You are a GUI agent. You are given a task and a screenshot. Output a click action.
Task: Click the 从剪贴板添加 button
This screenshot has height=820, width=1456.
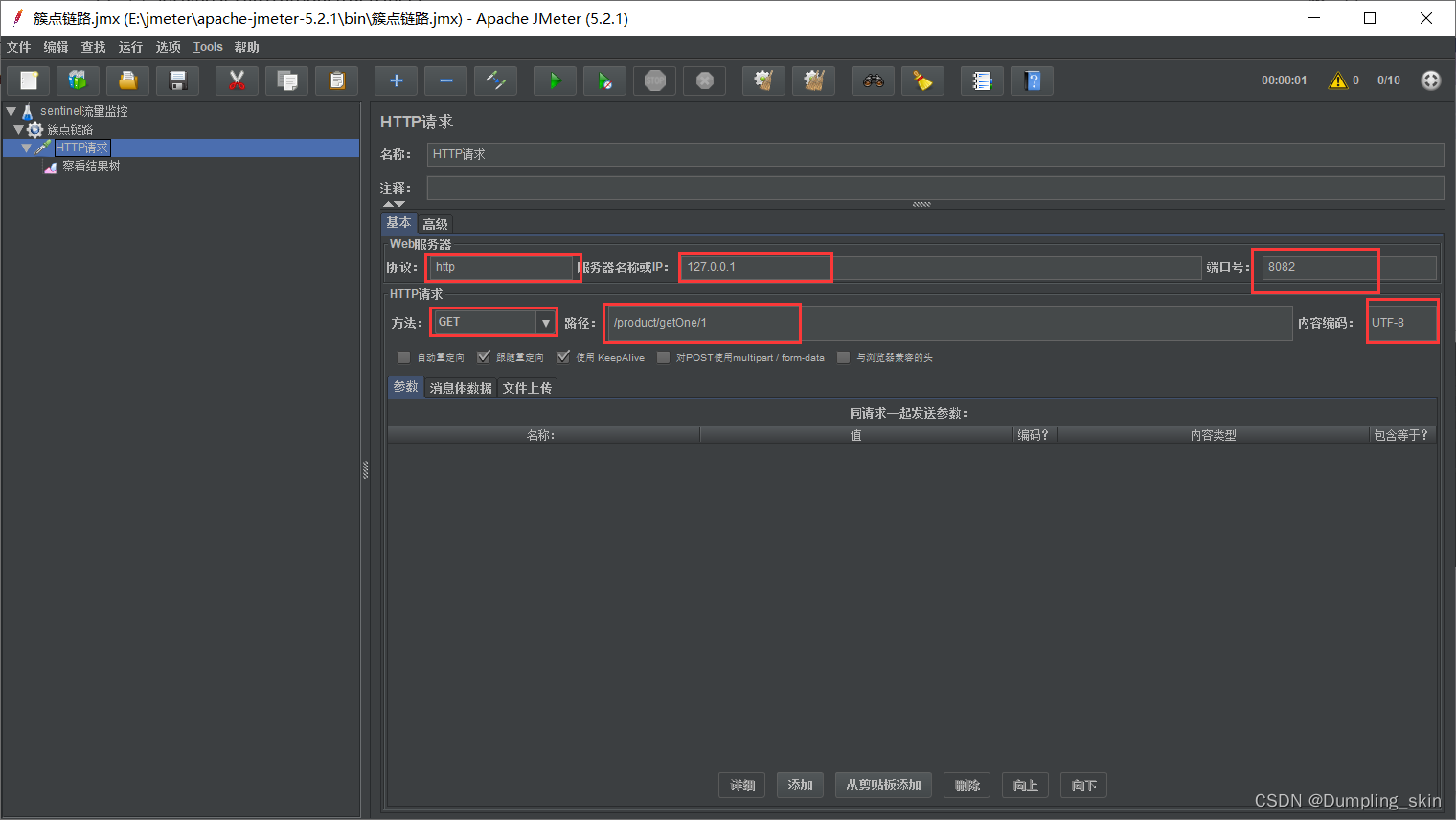(x=883, y=786)
